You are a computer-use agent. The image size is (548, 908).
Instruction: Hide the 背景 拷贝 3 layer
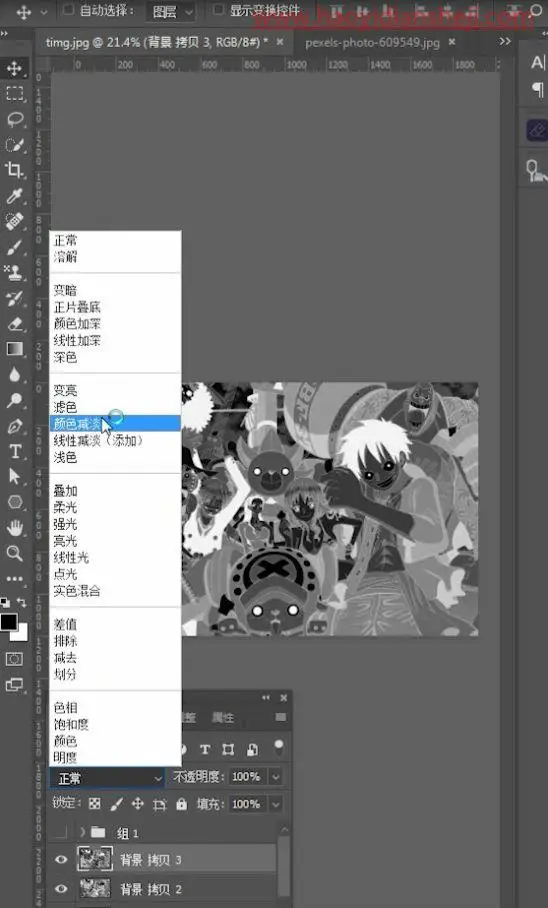click(61, 859)
